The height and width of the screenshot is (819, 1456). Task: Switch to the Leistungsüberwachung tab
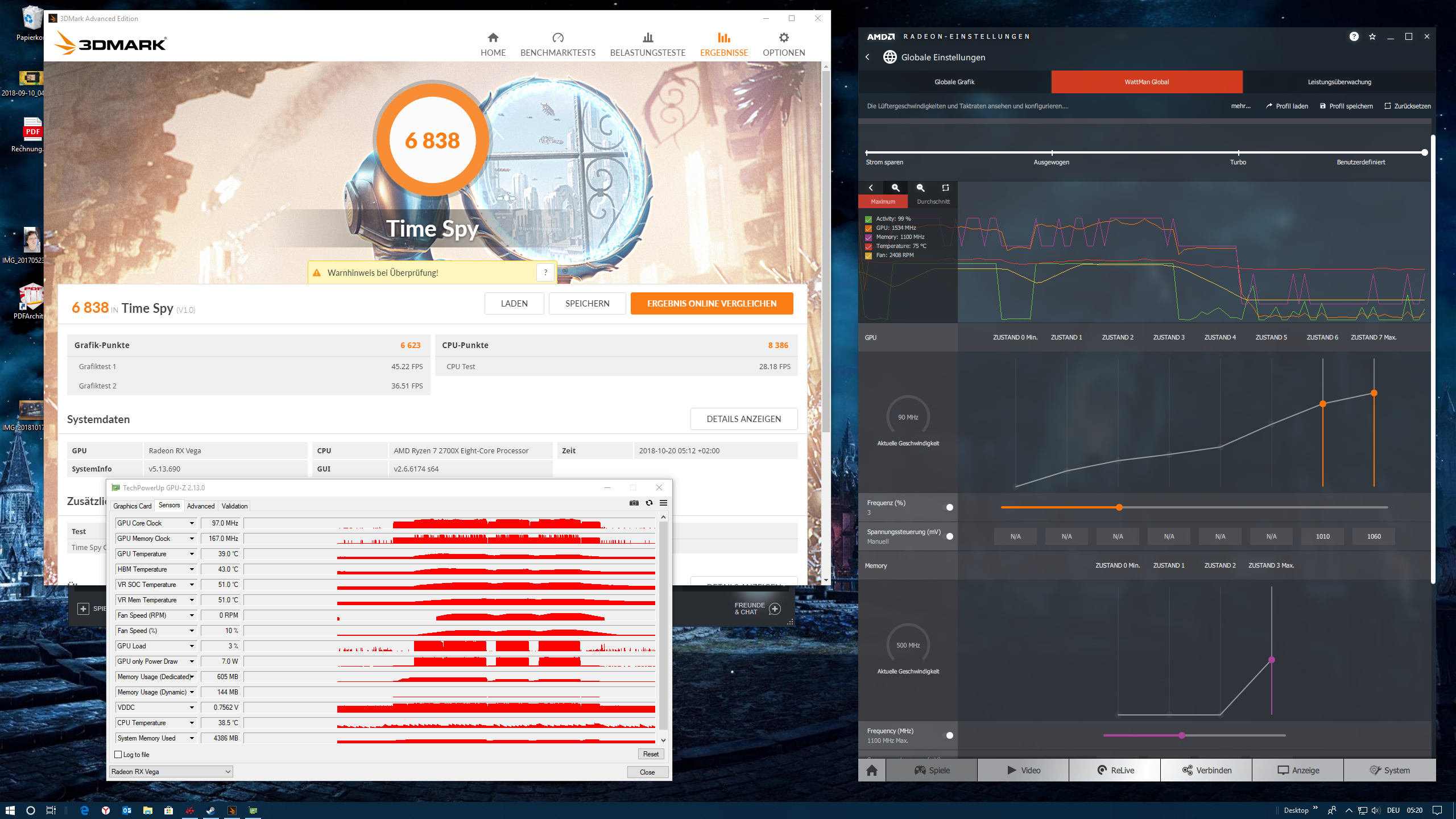[x=1339, y=82]
